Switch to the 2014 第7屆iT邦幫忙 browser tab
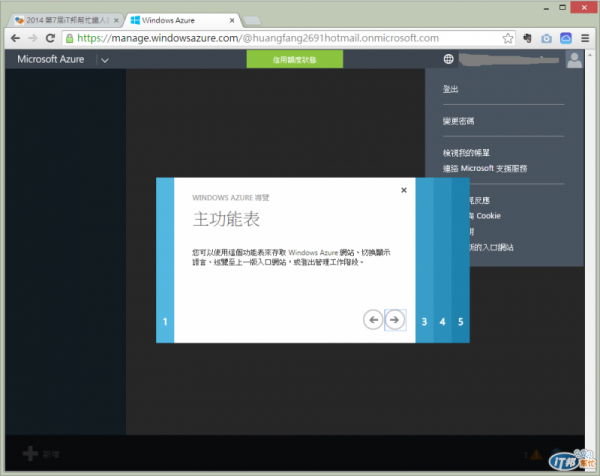The height and width of the screenshot is (476, 600). click(x=67, y=20)
